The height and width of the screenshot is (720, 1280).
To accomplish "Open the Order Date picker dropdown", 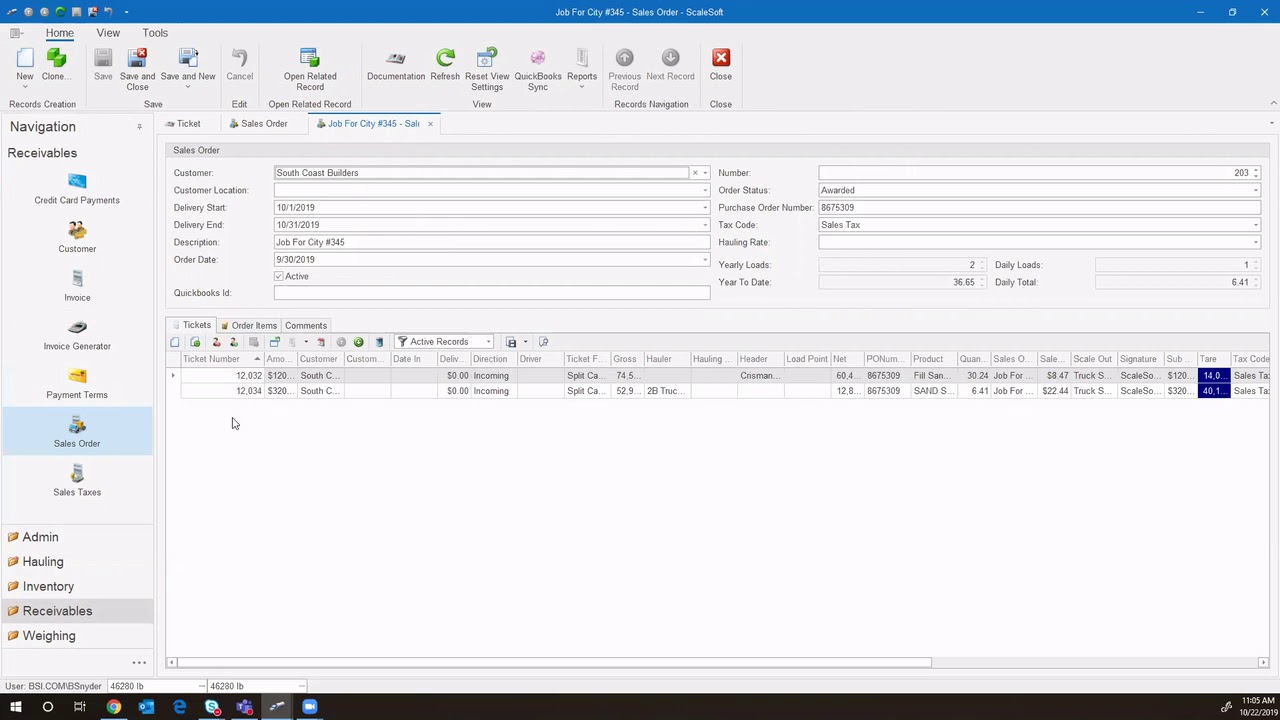I will [x=705, y=260].
